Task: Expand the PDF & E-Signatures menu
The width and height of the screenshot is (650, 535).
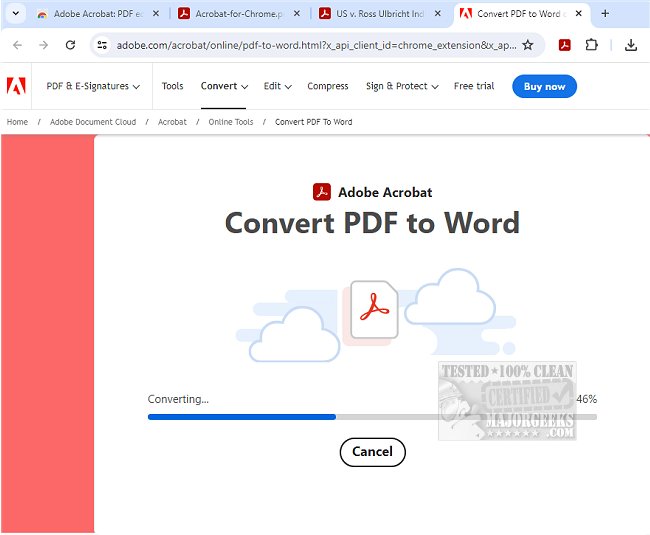Action: [x=93, y=86]
